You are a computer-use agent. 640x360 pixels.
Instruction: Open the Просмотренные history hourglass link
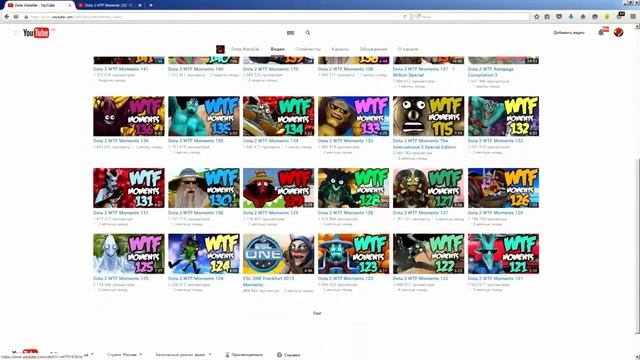point(244,355)
